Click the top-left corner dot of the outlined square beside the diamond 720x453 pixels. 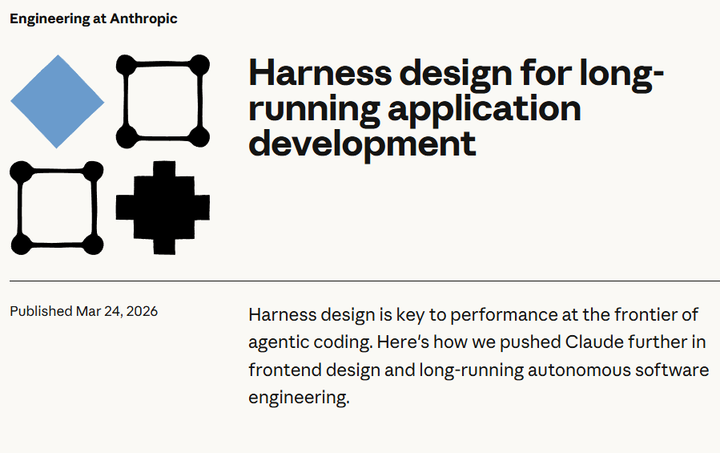point(126,65)
